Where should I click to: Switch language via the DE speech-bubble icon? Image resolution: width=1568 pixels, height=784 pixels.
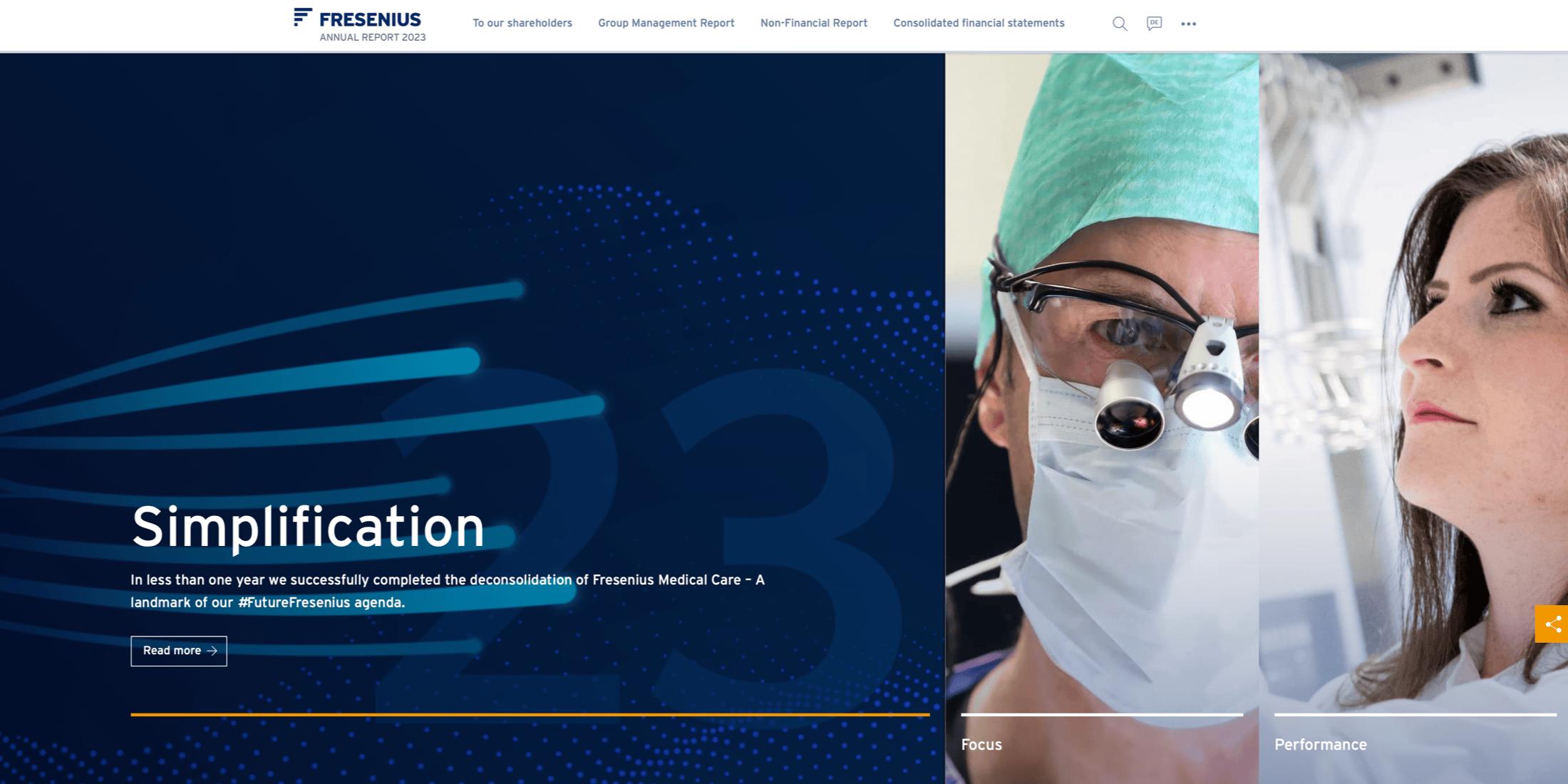1154,24
